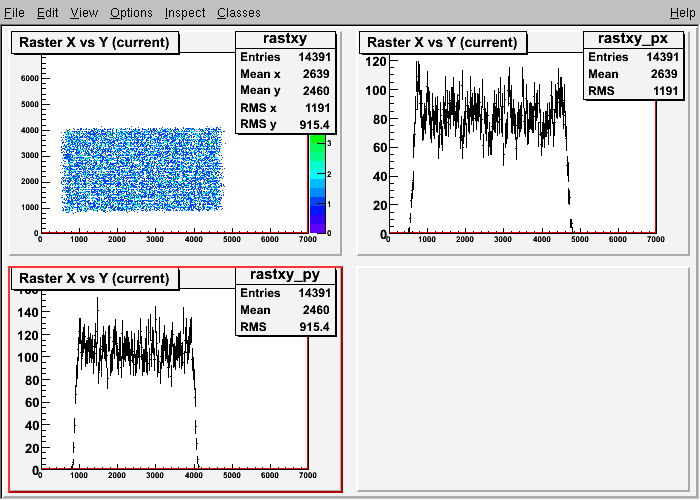Click the top-right Raster X vs Y title
Image resolution: width=700 pixels, height=500 pixels.
tap(442, 42)
